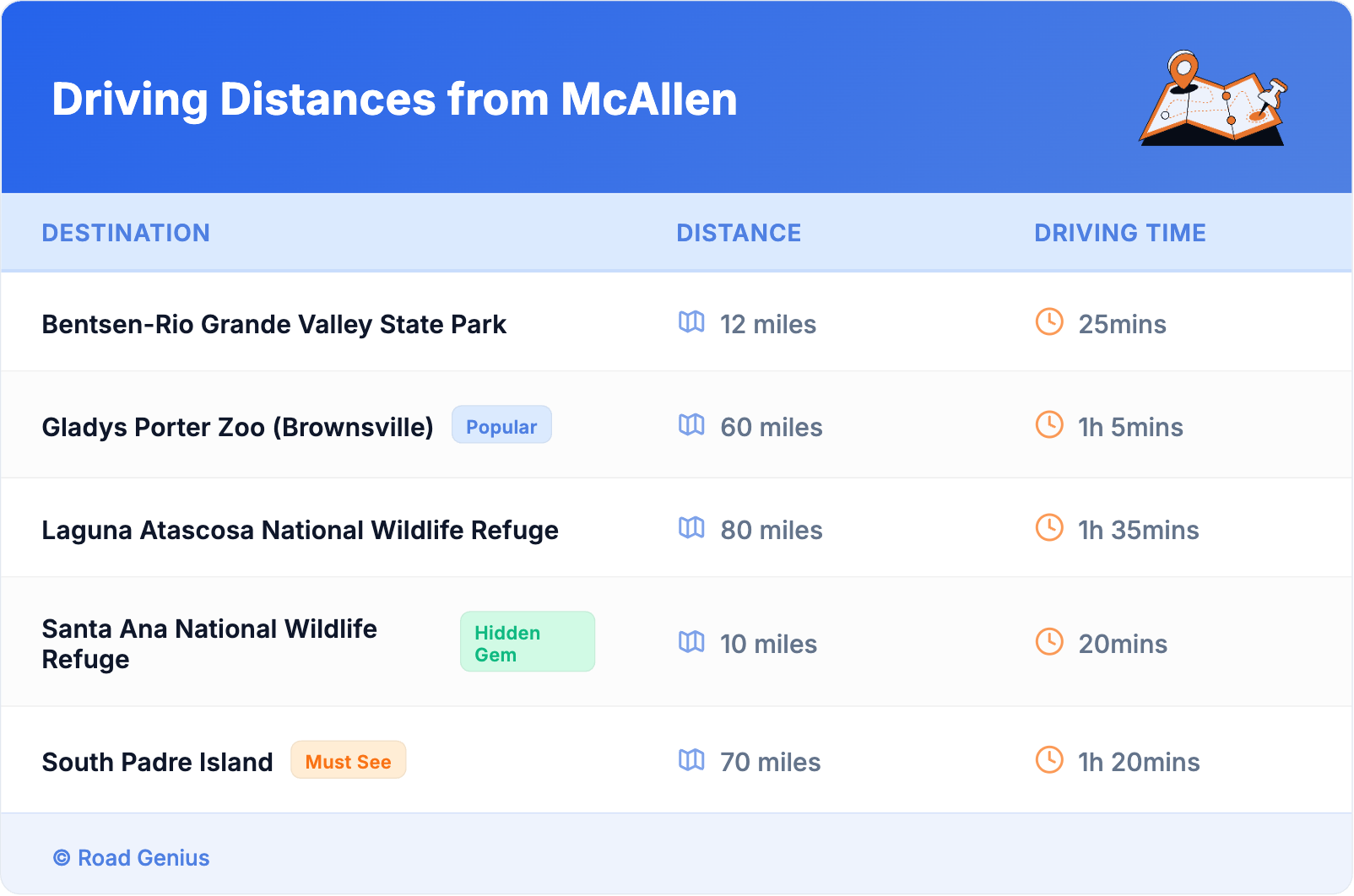Click the Driving Distances from McAllen title
This screenshot has height=896, width=1354.
click(394, 100)
